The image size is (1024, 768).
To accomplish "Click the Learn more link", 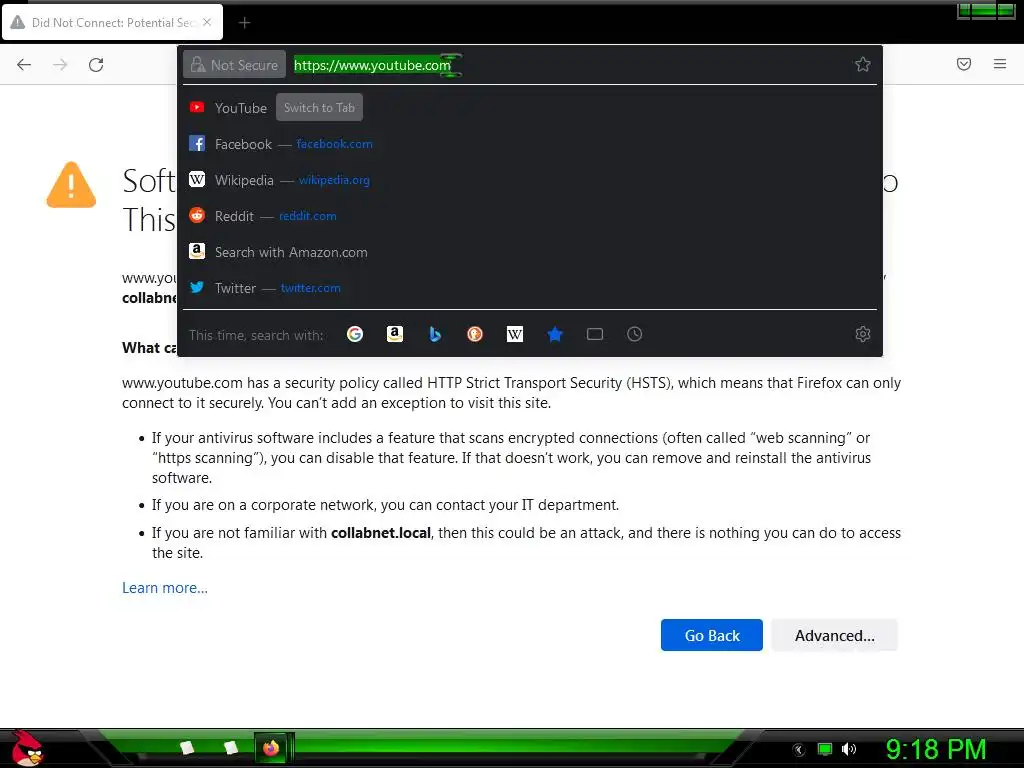I will pyautogui.click(x=165, y=588).
